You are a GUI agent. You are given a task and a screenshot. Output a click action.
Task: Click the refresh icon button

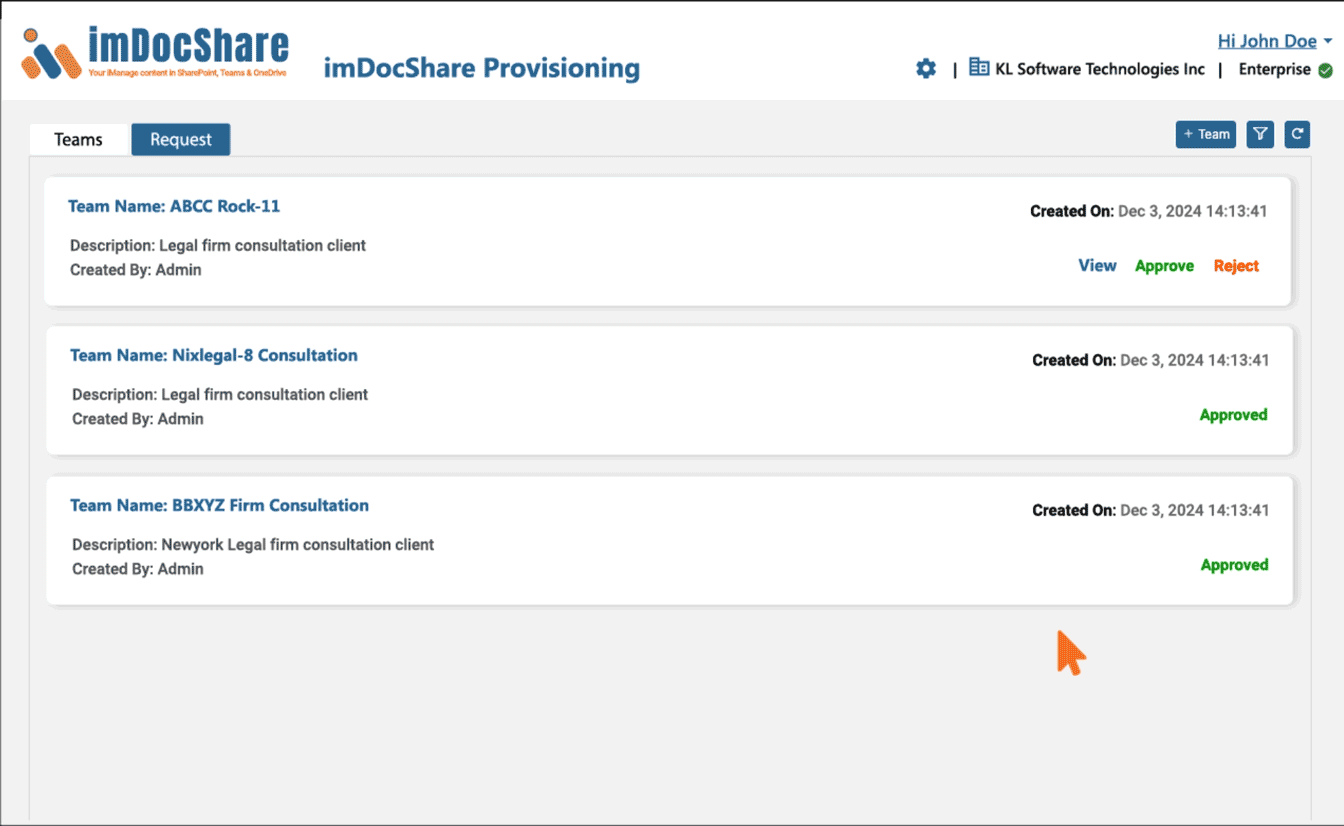1297,134
